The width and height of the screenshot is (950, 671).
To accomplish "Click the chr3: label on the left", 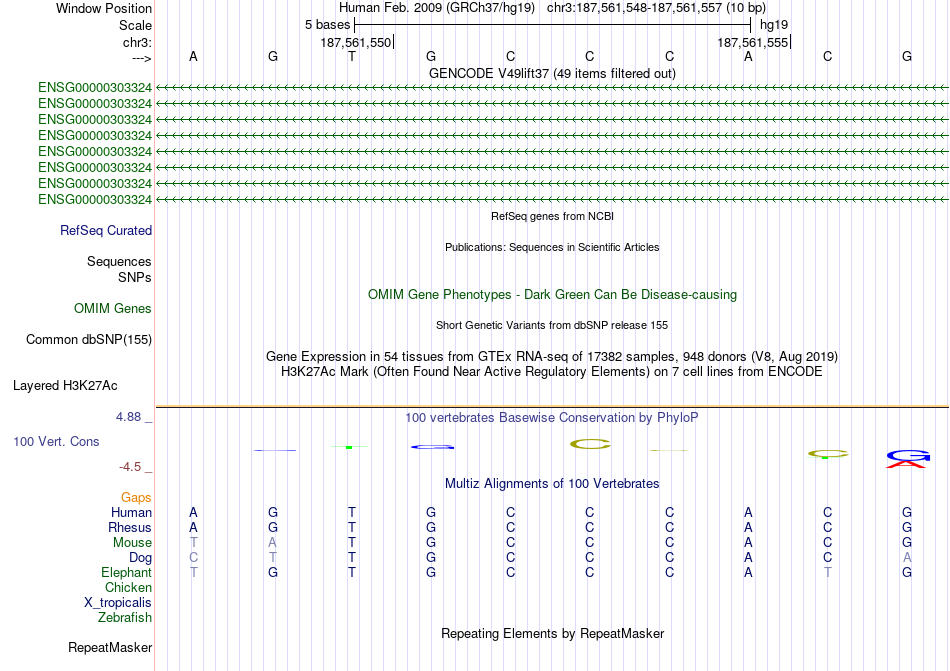I will (x=137, y=42).
